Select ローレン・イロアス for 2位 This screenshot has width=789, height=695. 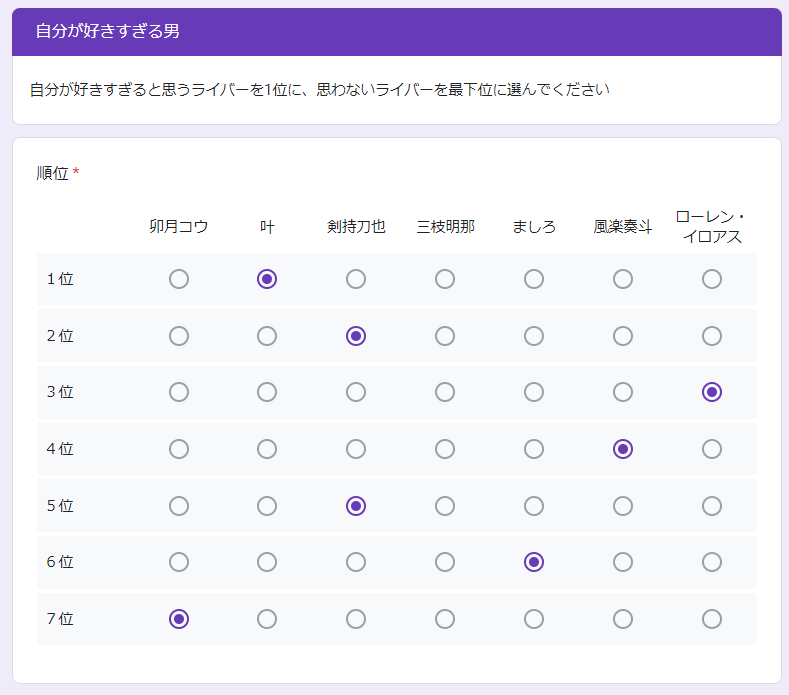coord(712,336)
